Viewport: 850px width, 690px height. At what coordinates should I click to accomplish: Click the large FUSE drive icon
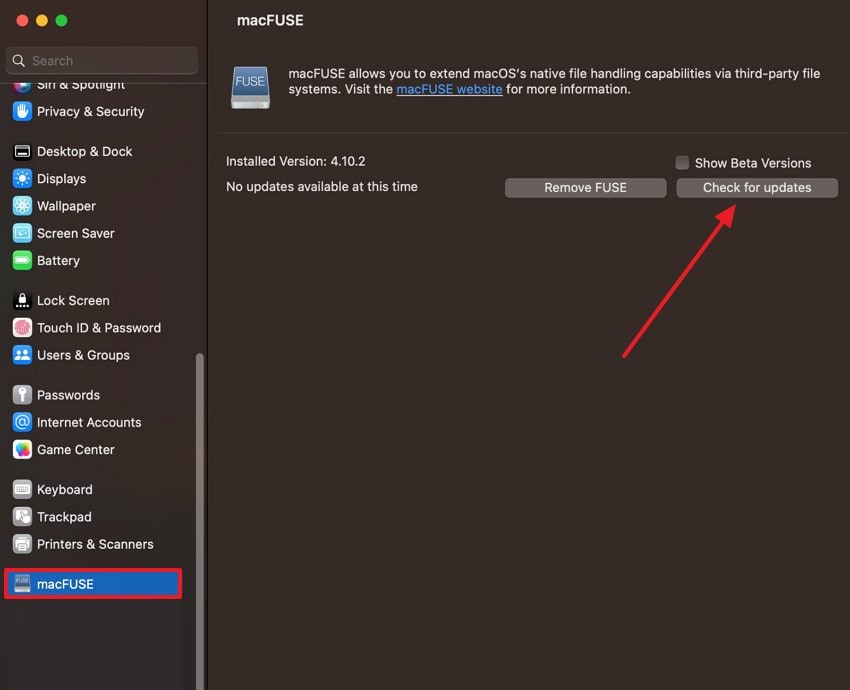tap(250, 88)
